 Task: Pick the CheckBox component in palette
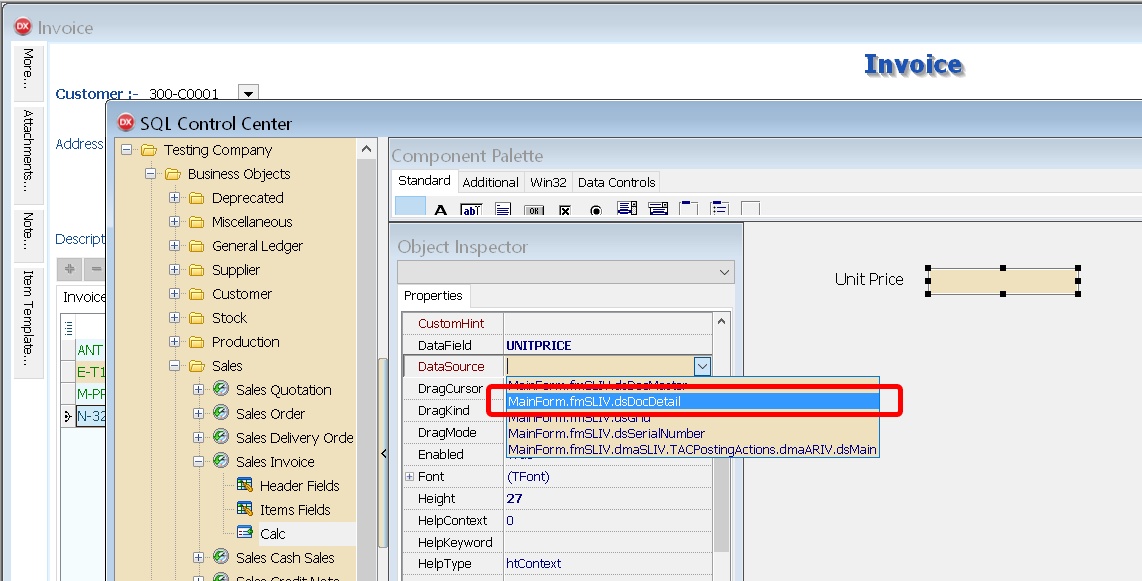tap(565, 210)
